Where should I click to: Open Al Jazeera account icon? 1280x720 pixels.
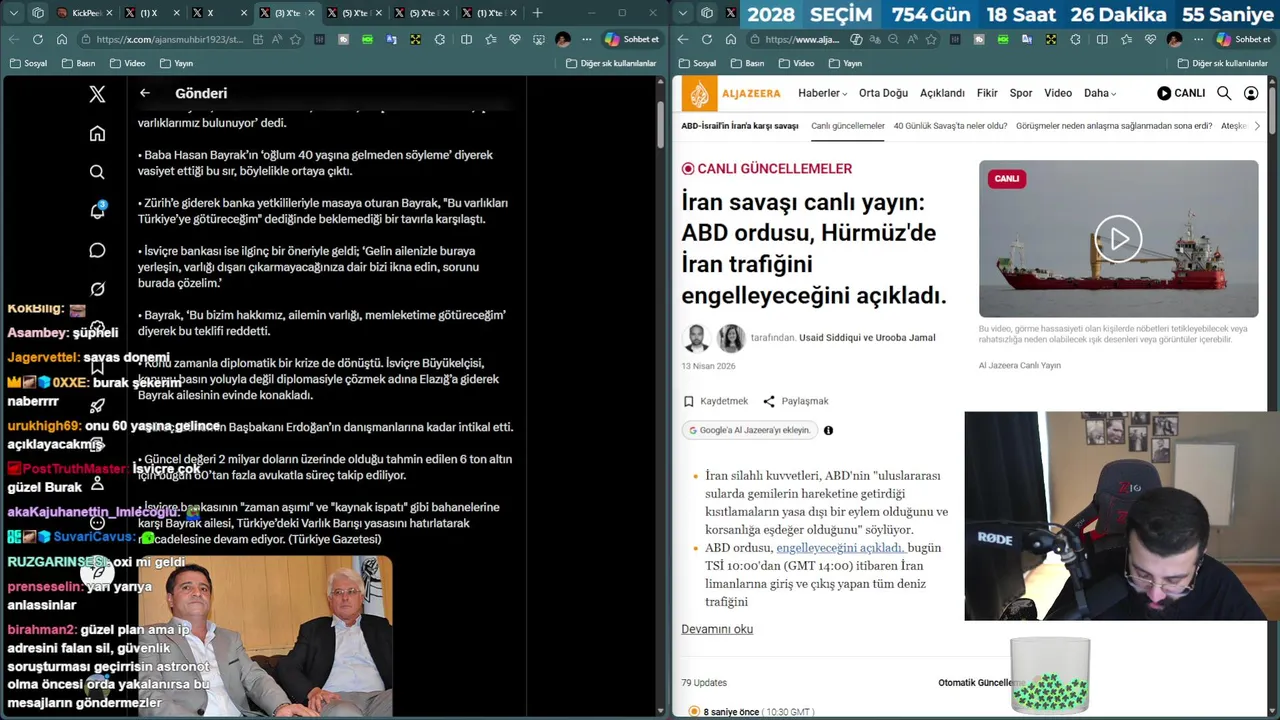[x=1251, y=93]
